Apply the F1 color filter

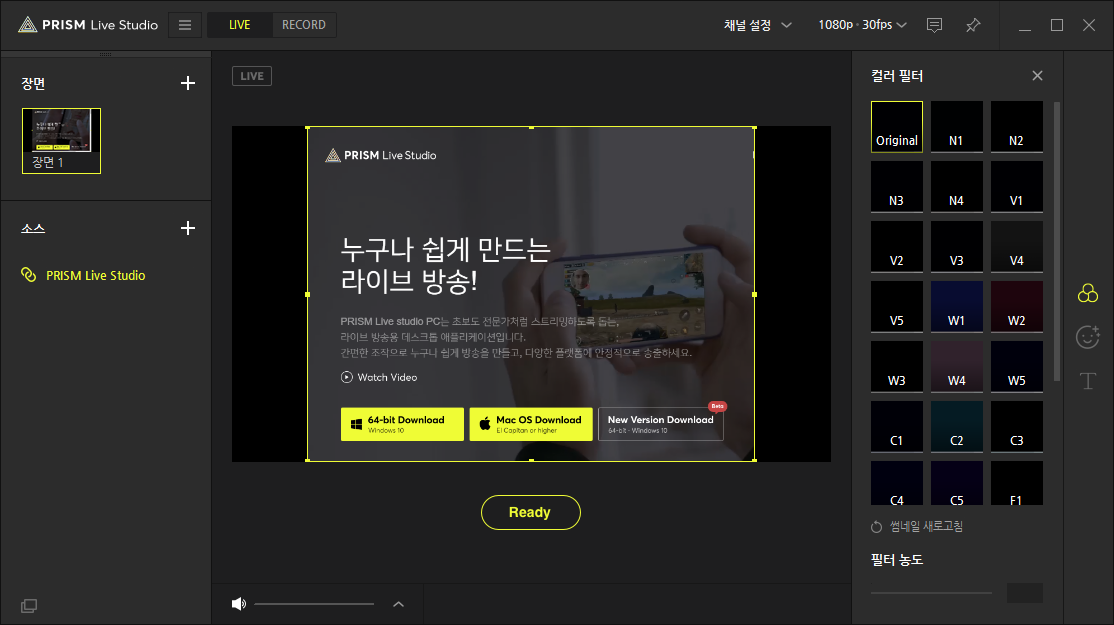[1017, 483]
